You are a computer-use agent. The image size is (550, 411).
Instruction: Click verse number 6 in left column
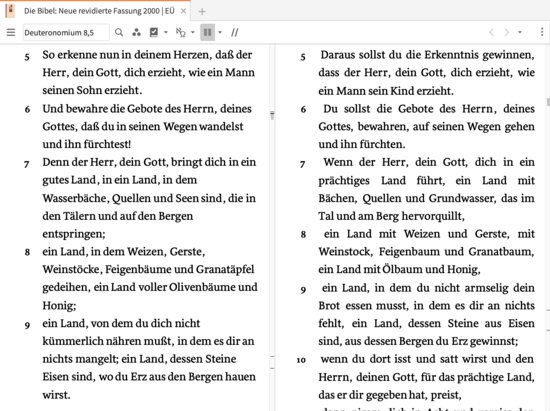point(27,110)
